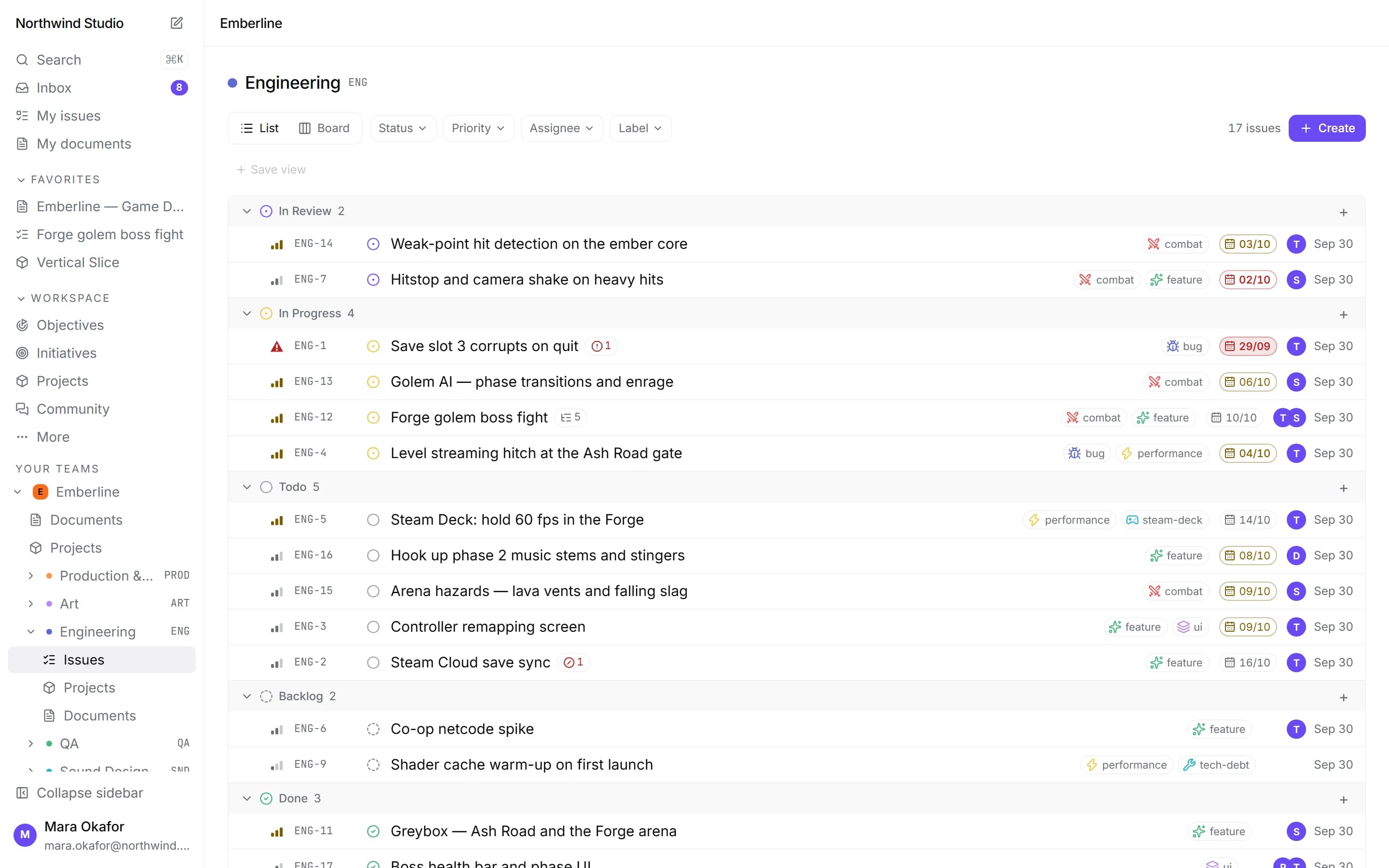Click due date 29/09 on ENG-1

click(x=1248, y=346)
